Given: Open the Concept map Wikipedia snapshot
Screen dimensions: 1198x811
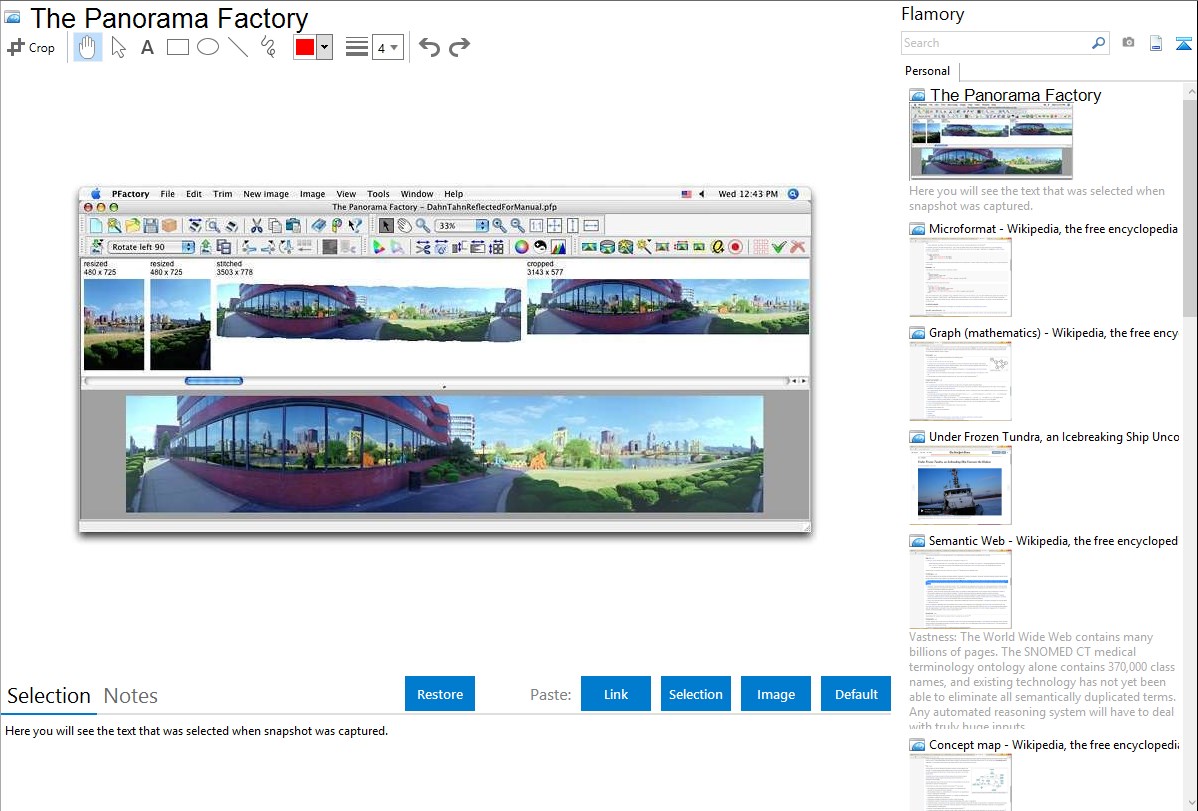Looking at the screenshot, I should pos(960,782).
